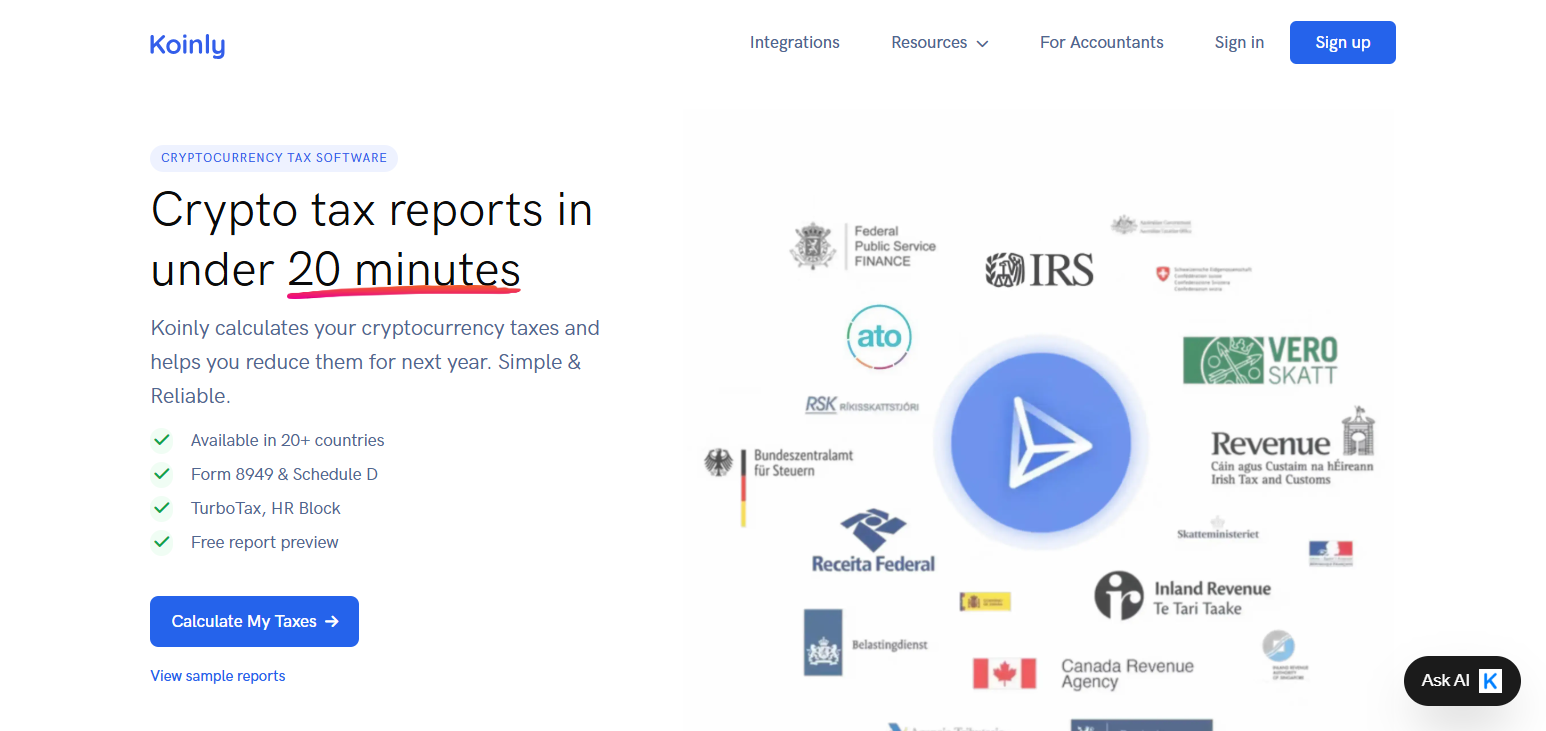This screenshot has width=1546, height=731.
Task: Click the Receita Federal logo
Action: coord(873,541)
